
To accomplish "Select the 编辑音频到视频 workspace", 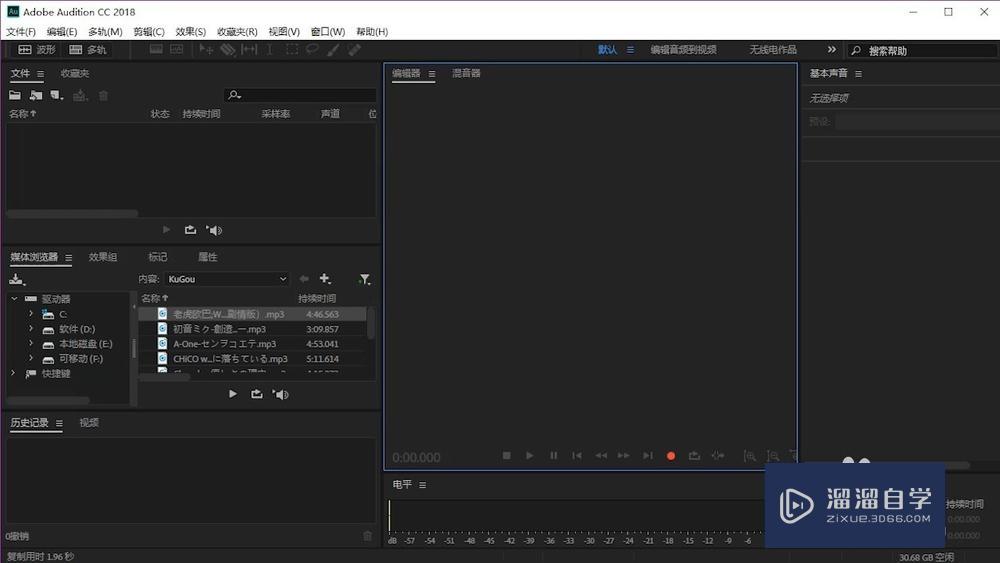I will point(683,50).
